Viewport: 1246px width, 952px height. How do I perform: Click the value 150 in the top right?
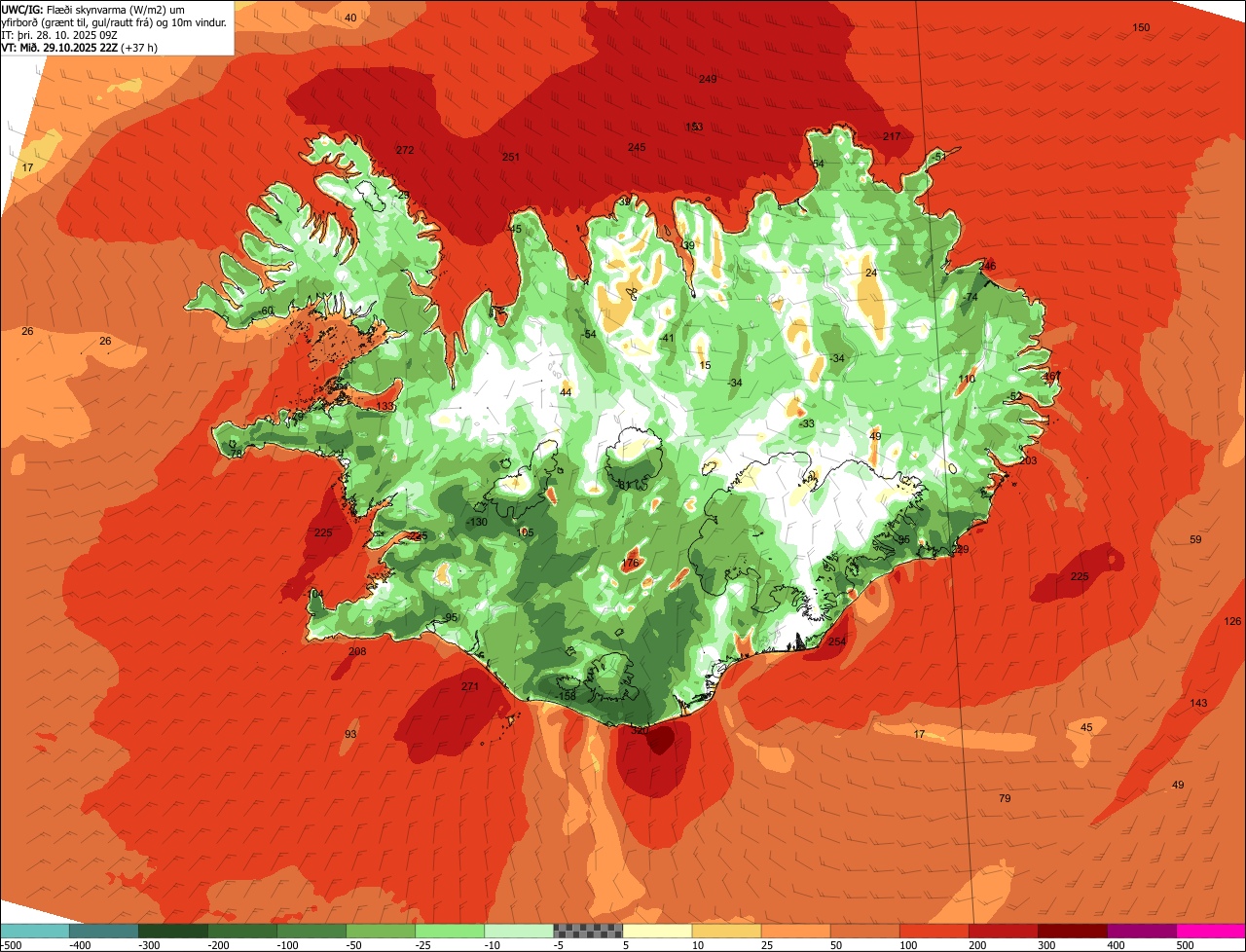click(1141, 27)
